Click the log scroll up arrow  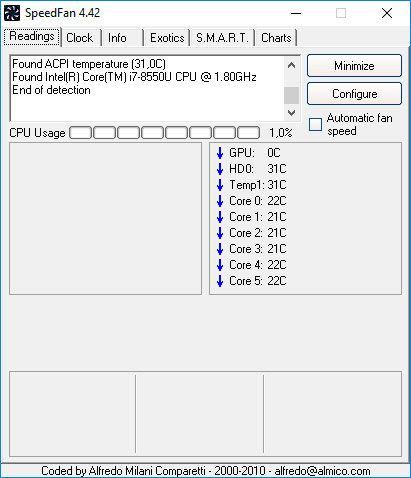[291, 65]
